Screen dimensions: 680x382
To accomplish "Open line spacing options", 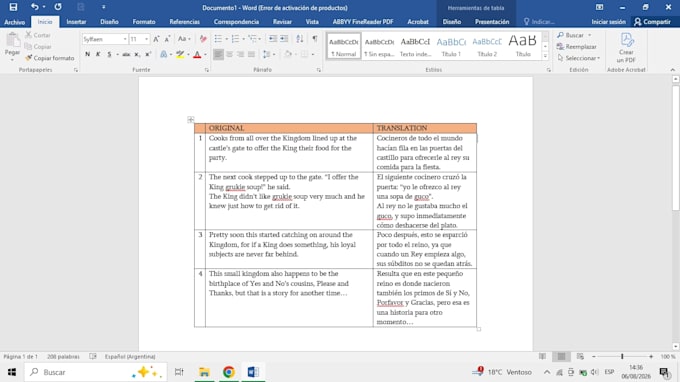I will pos(268,54).
